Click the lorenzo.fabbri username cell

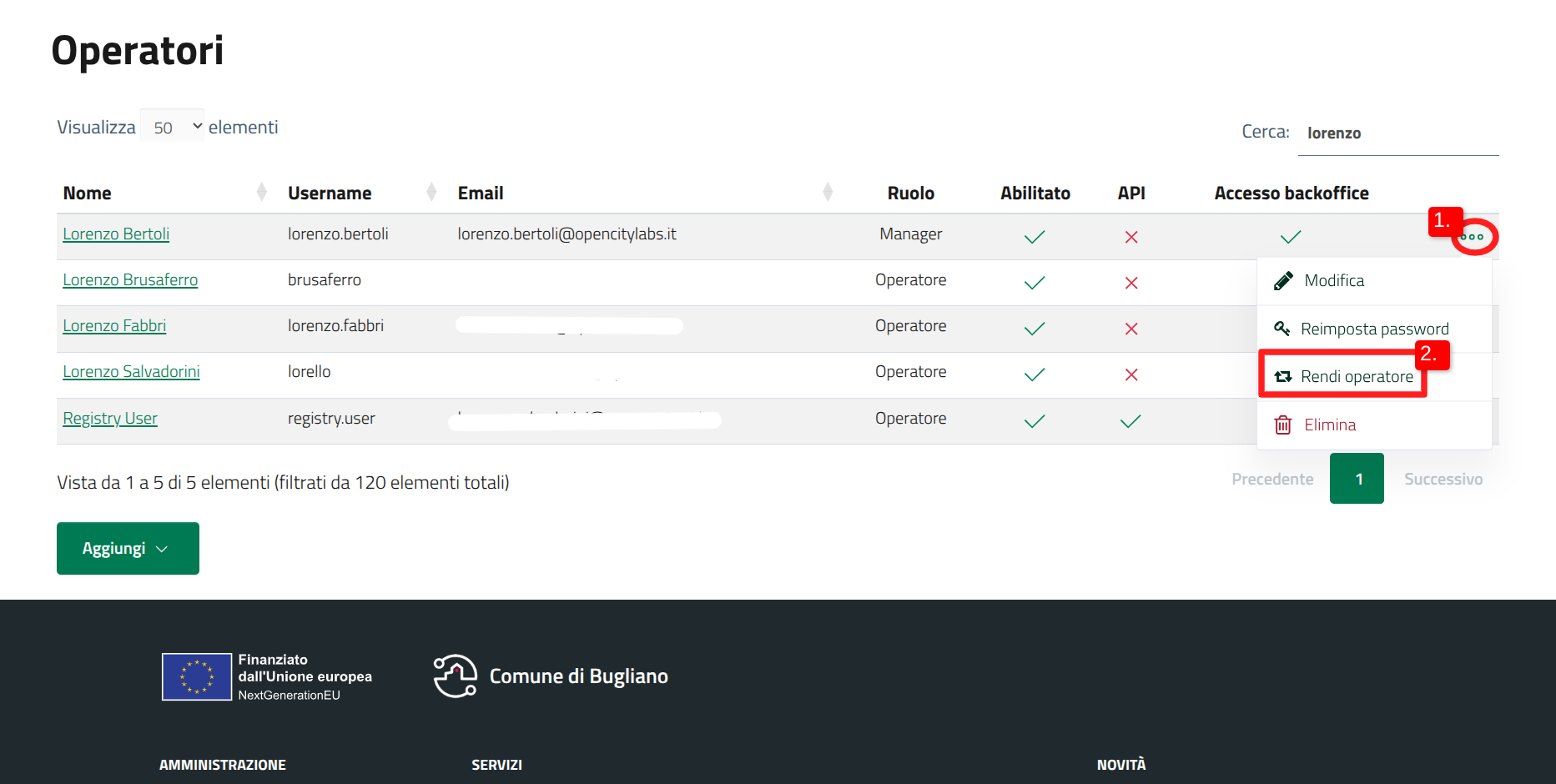(x=335, y=325)
